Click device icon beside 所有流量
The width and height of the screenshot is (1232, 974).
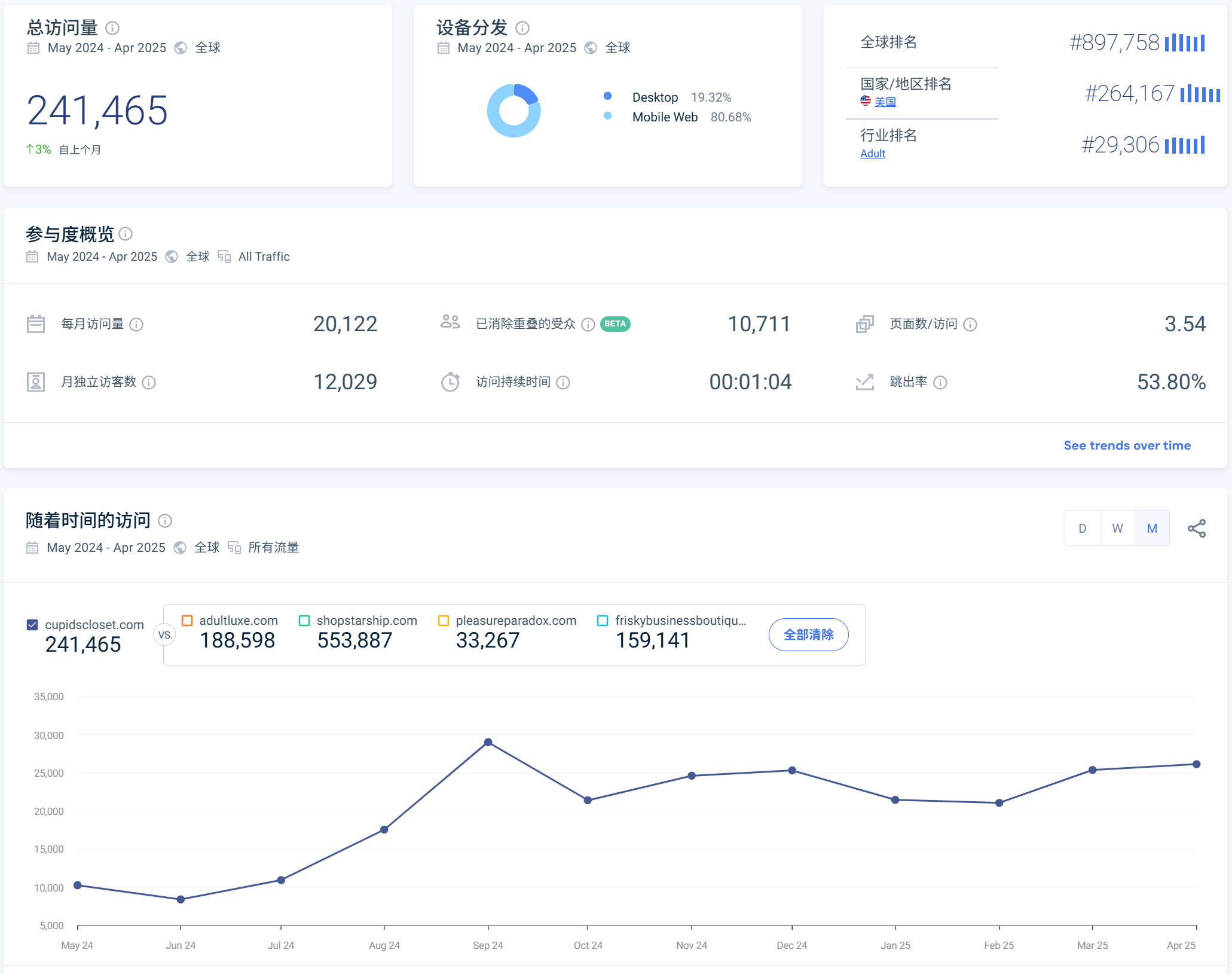point(234,548)
